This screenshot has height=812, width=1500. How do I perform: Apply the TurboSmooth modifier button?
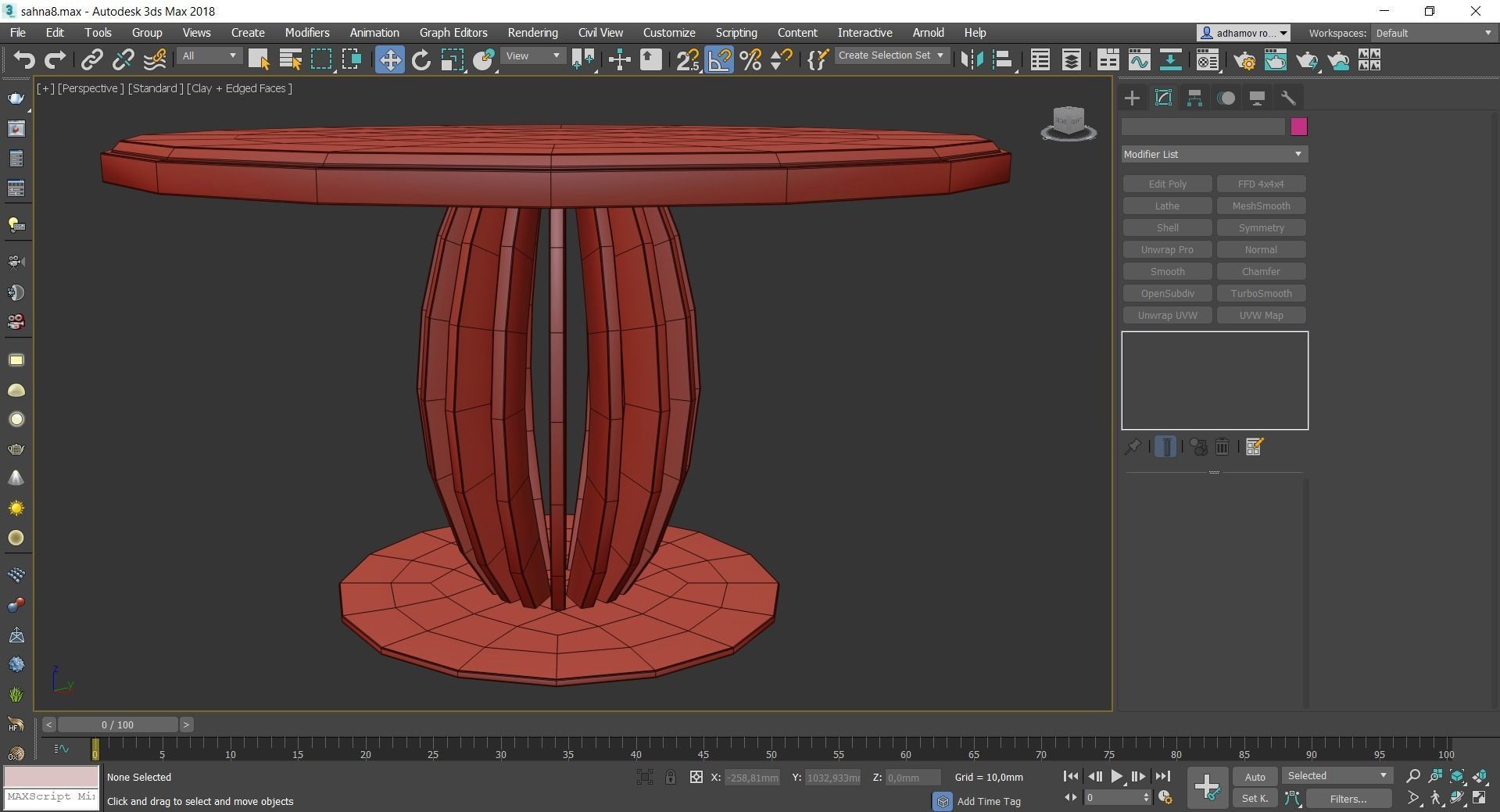[x=1261, y=293]
